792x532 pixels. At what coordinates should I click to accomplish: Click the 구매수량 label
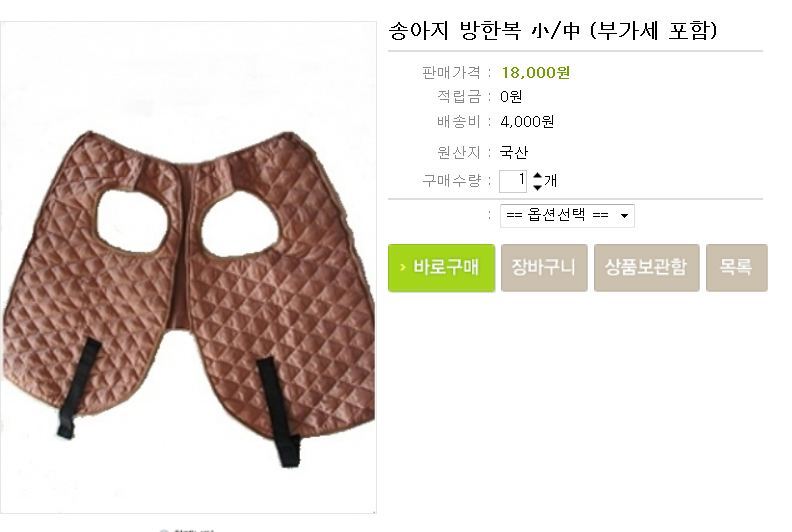(x=452, y=180)
